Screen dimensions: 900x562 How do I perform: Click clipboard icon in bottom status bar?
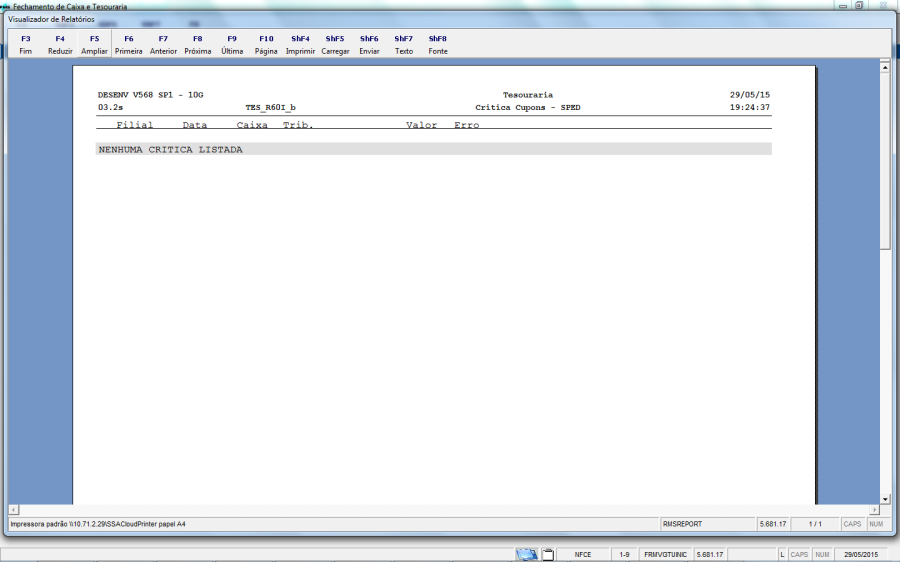coord(548,555)
